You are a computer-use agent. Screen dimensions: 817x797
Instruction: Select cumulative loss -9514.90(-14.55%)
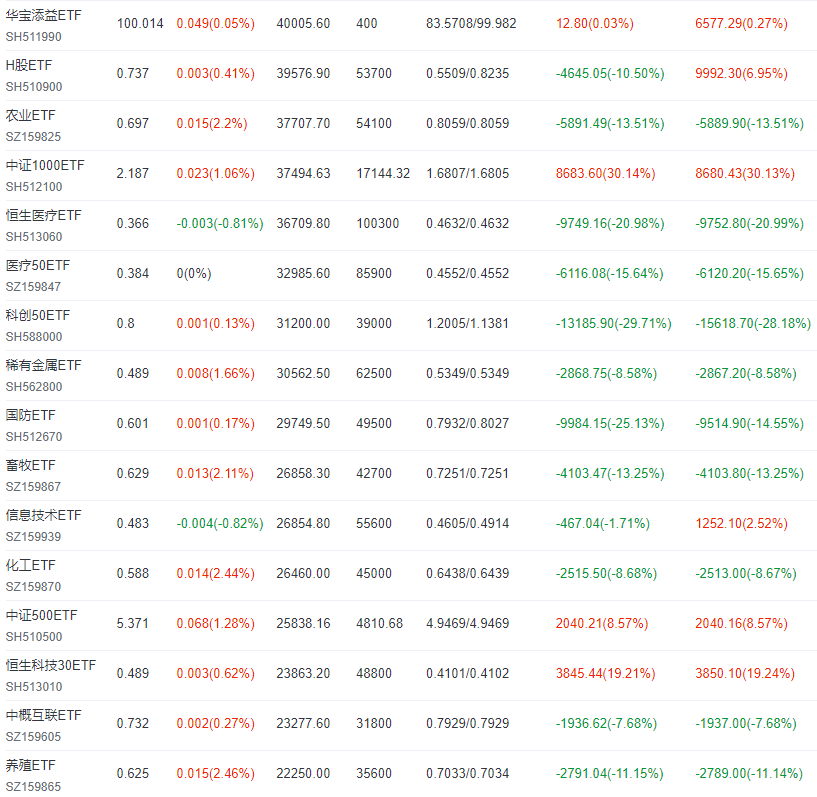tap(749, 424)
